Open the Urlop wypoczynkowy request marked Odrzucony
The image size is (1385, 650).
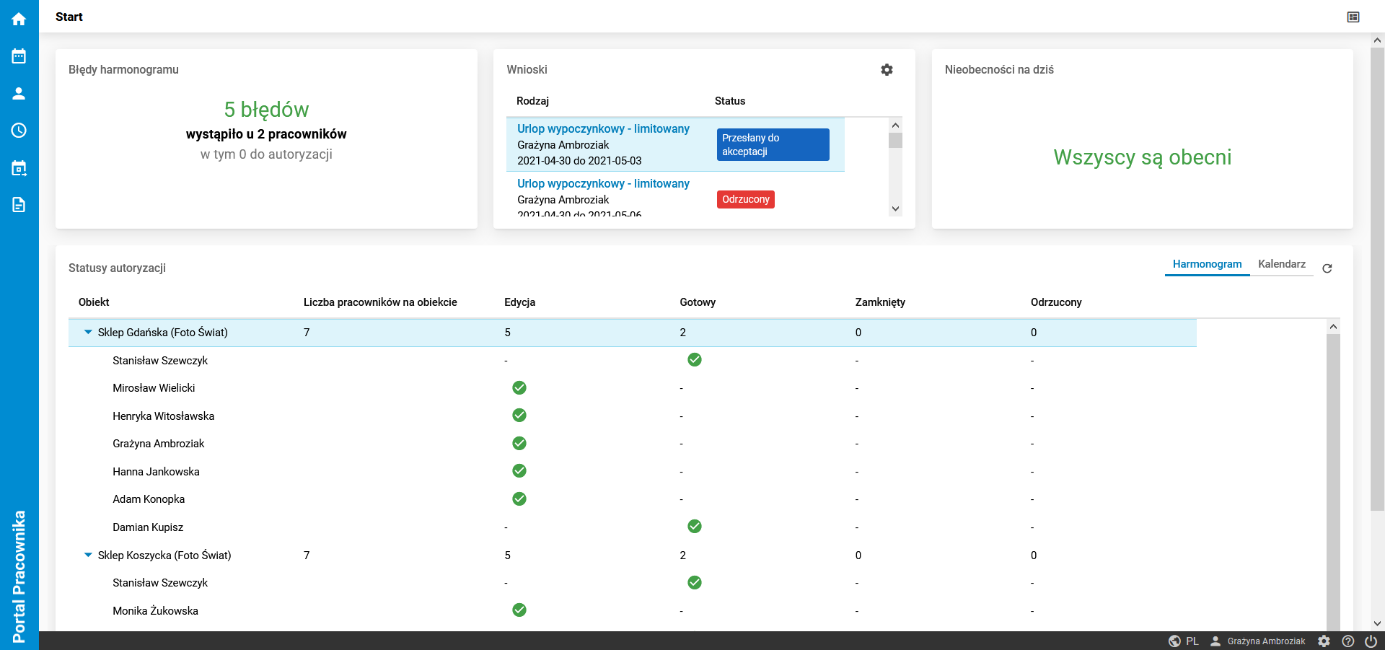603,184
